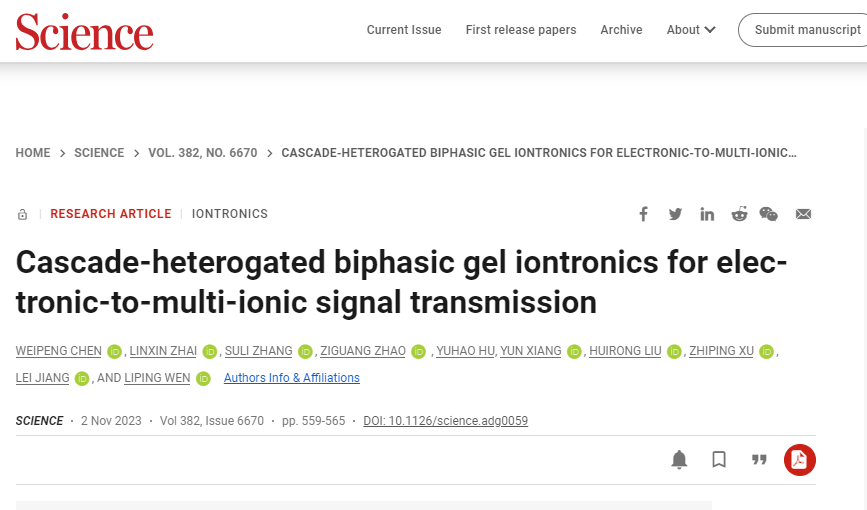Share article on Facebook
Image resolution: width=867 pixels, height=510 pixels.
pyautogui.click(x=643, y=214)
